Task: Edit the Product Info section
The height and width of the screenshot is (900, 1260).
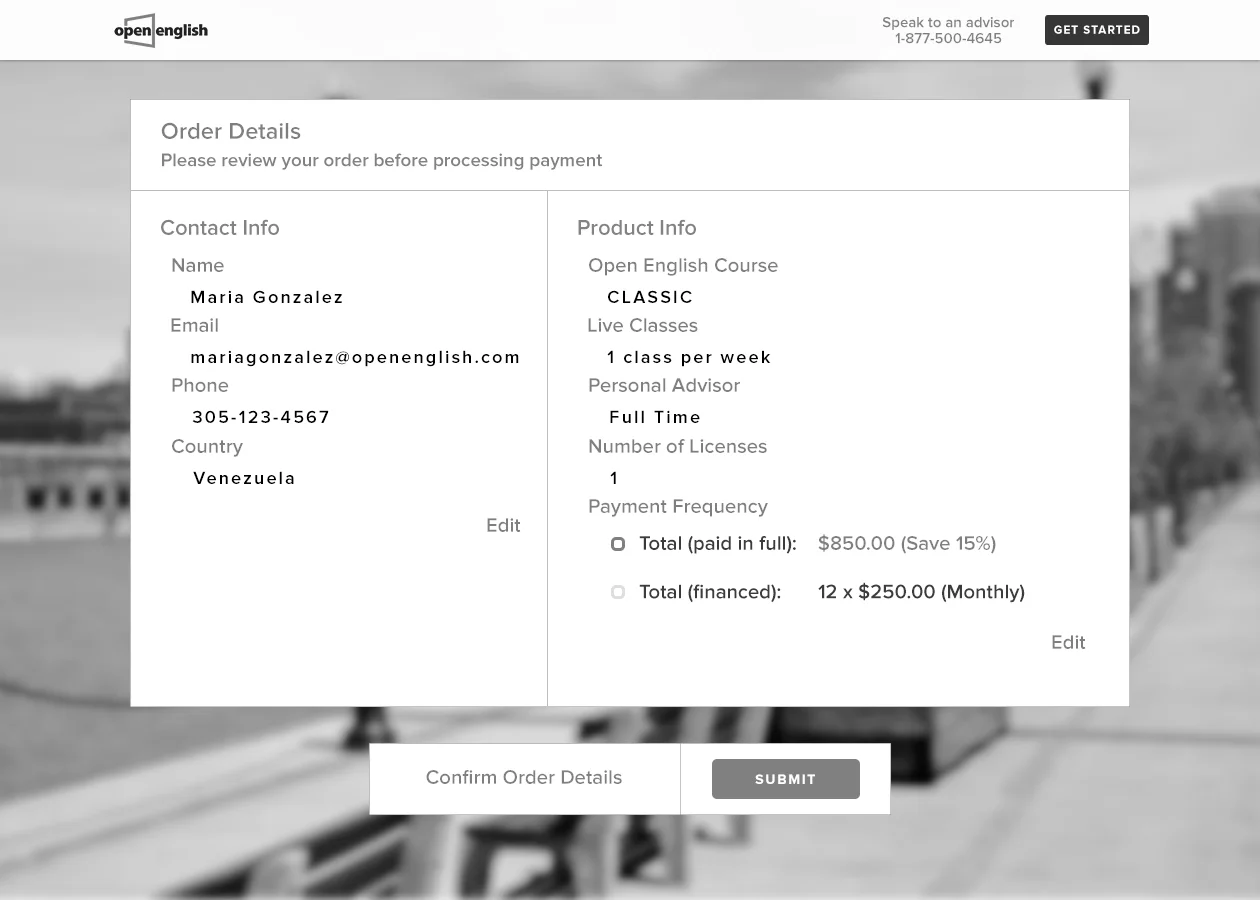Action: [x=1068, y=642]
